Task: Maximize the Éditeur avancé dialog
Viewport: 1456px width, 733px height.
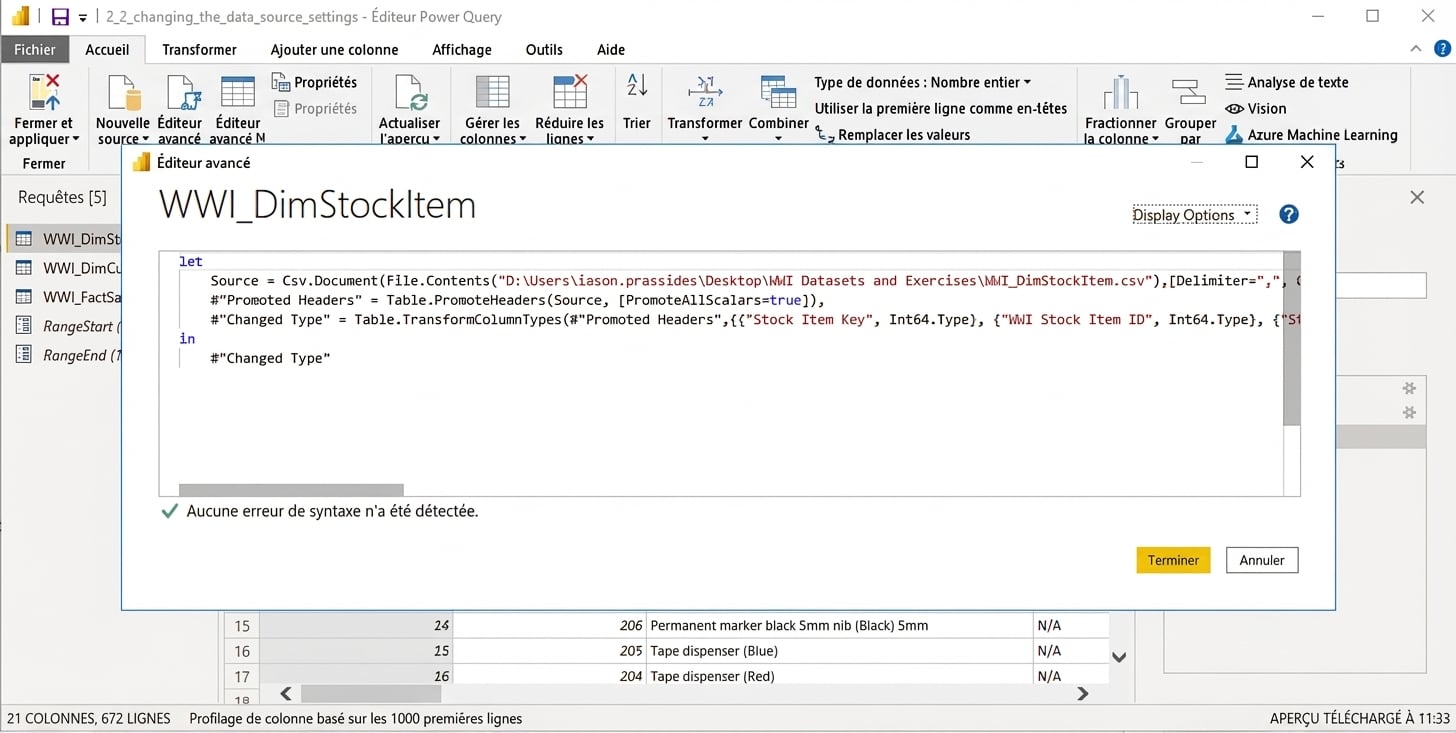Action: point(1251,162)
